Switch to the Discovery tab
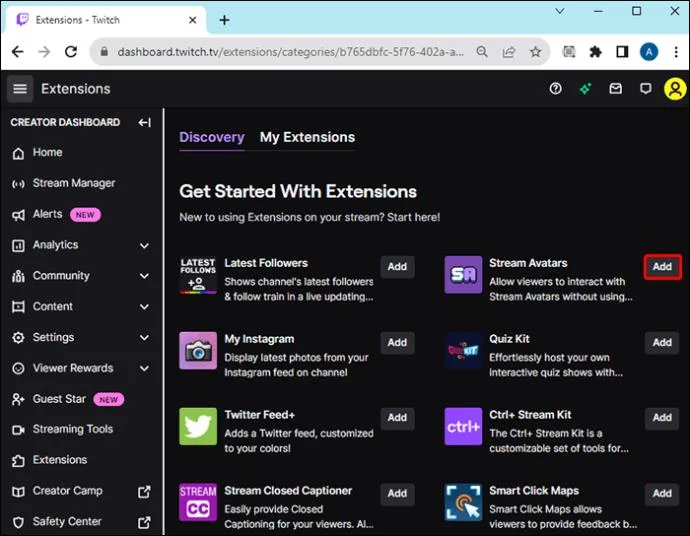The width and height of the screenshot is (690, 536). 212,137
